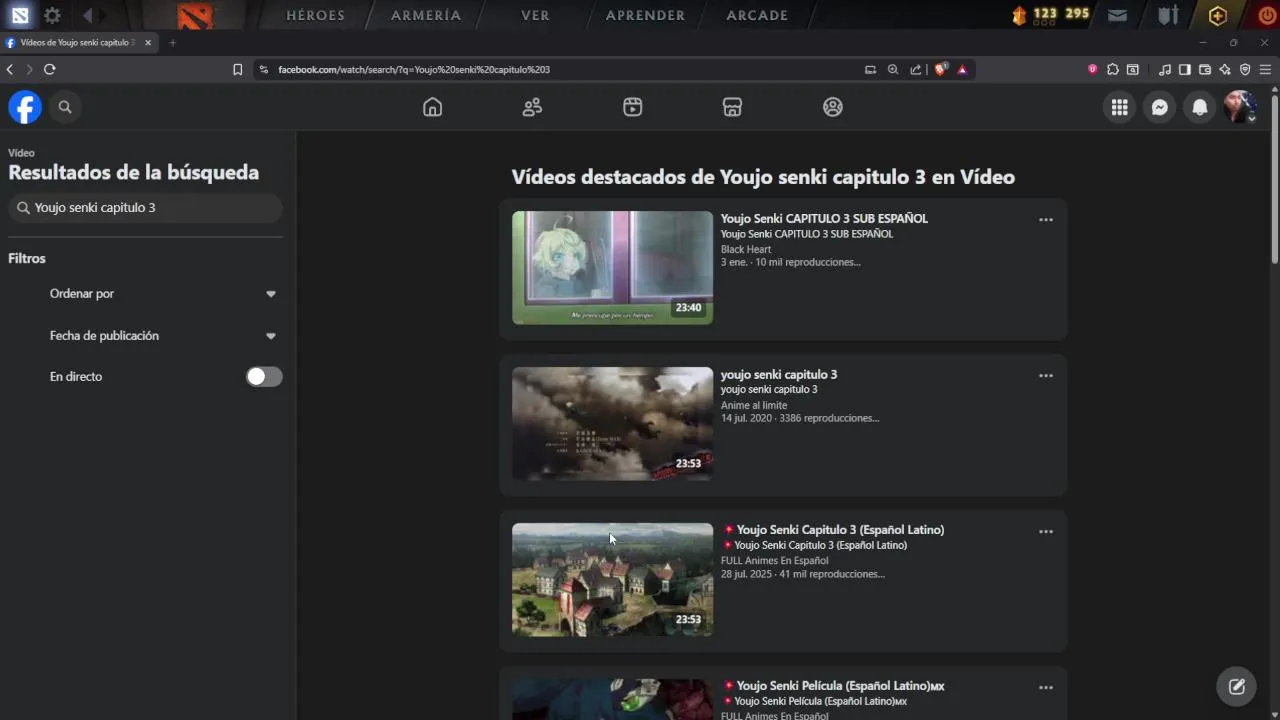Toggle the browser sidebar panel icon

coord(1184,69)
